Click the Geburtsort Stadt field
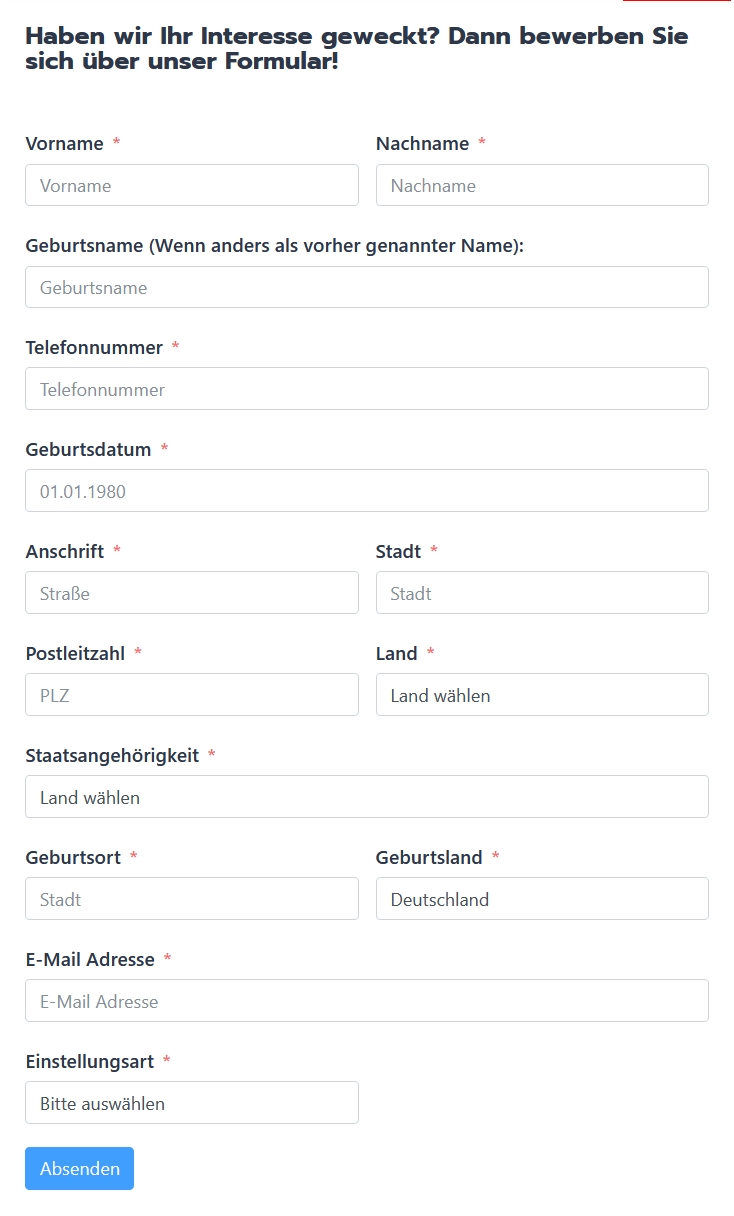This screenshot has height=1216, width=734. [x=192, y=899]
